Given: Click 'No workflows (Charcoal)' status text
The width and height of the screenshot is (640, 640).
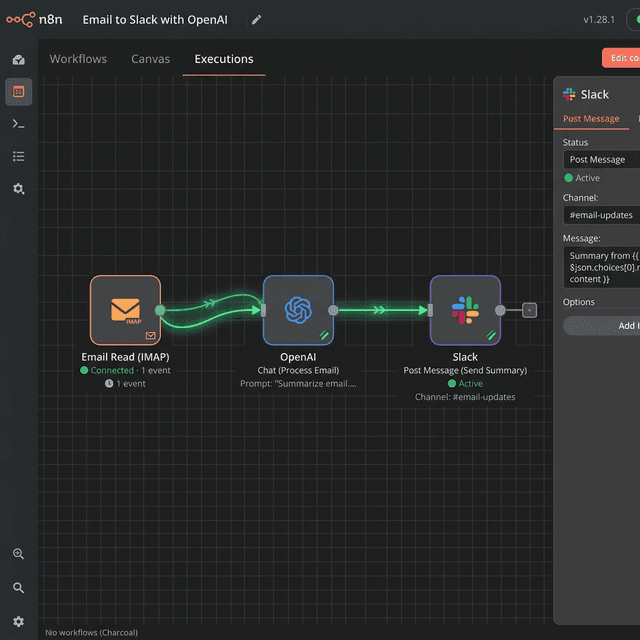Looking at the screenshot, I should click(91, 633).
